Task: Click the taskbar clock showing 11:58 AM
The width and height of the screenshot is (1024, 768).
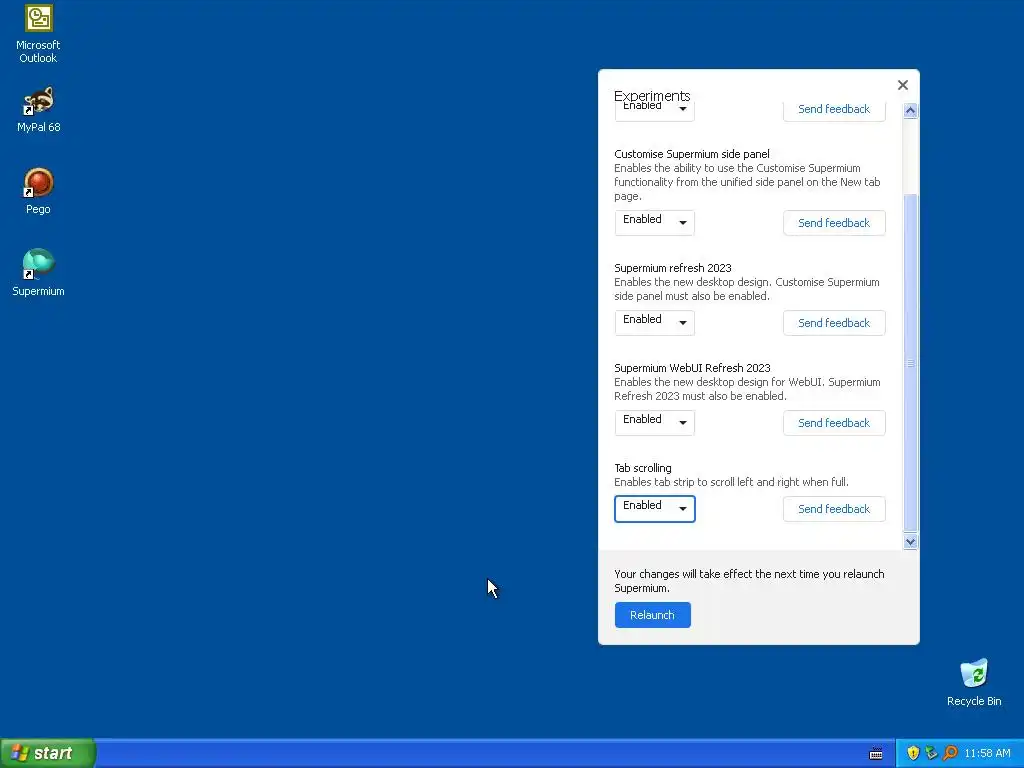Action: [987, 753]
